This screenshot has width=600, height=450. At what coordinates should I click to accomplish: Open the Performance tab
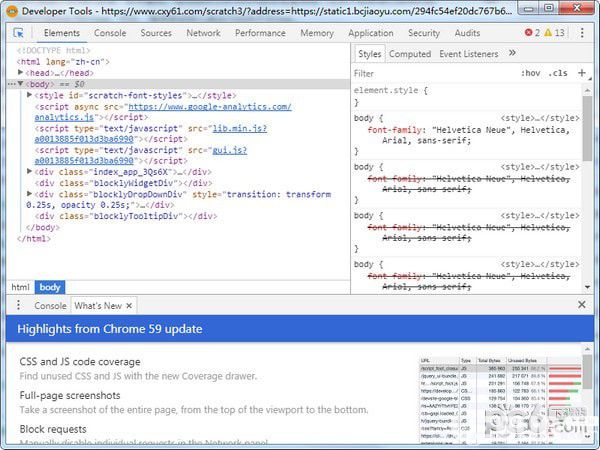[x=260, y=33]
